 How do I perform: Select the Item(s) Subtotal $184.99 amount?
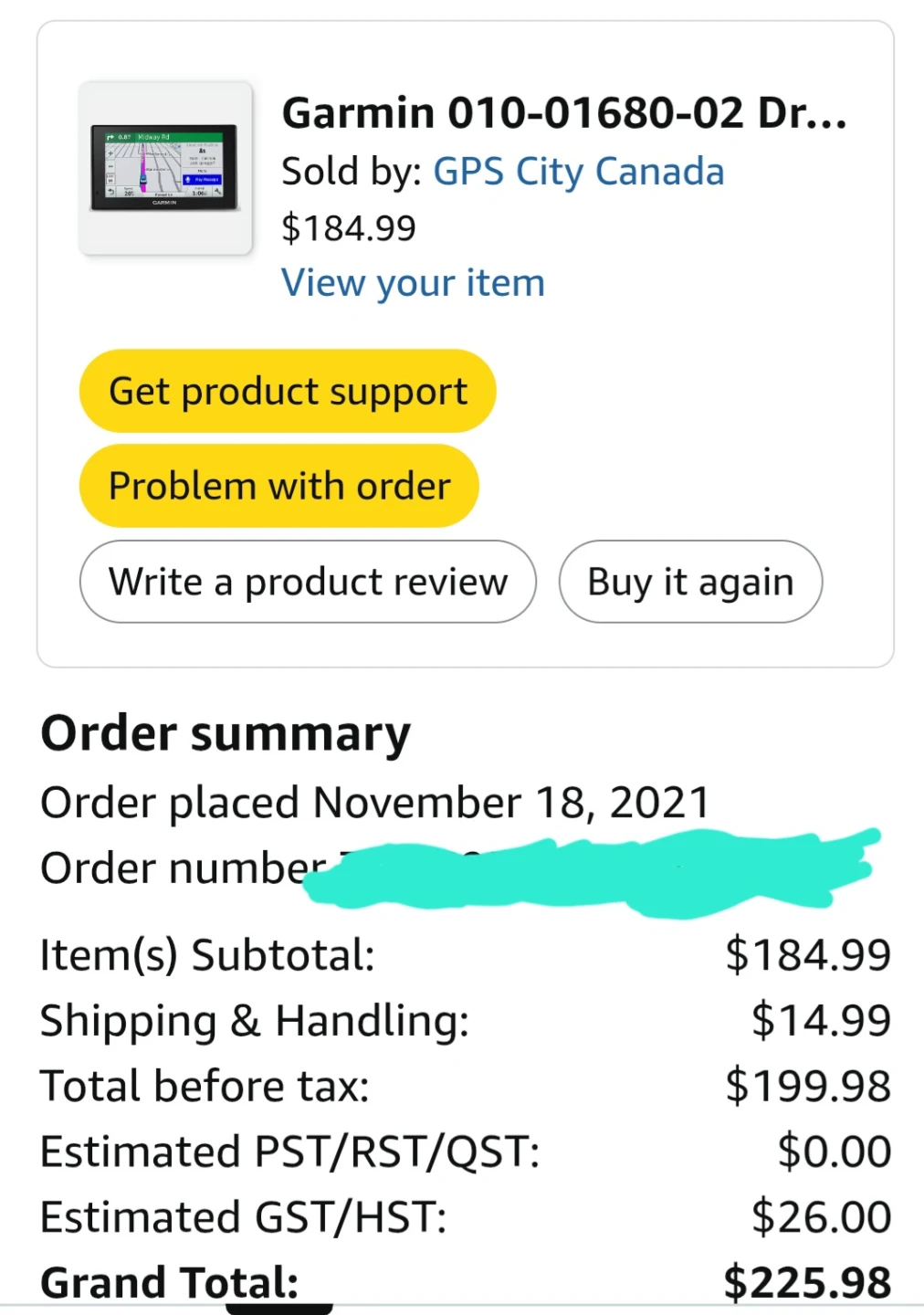[808, 955]
